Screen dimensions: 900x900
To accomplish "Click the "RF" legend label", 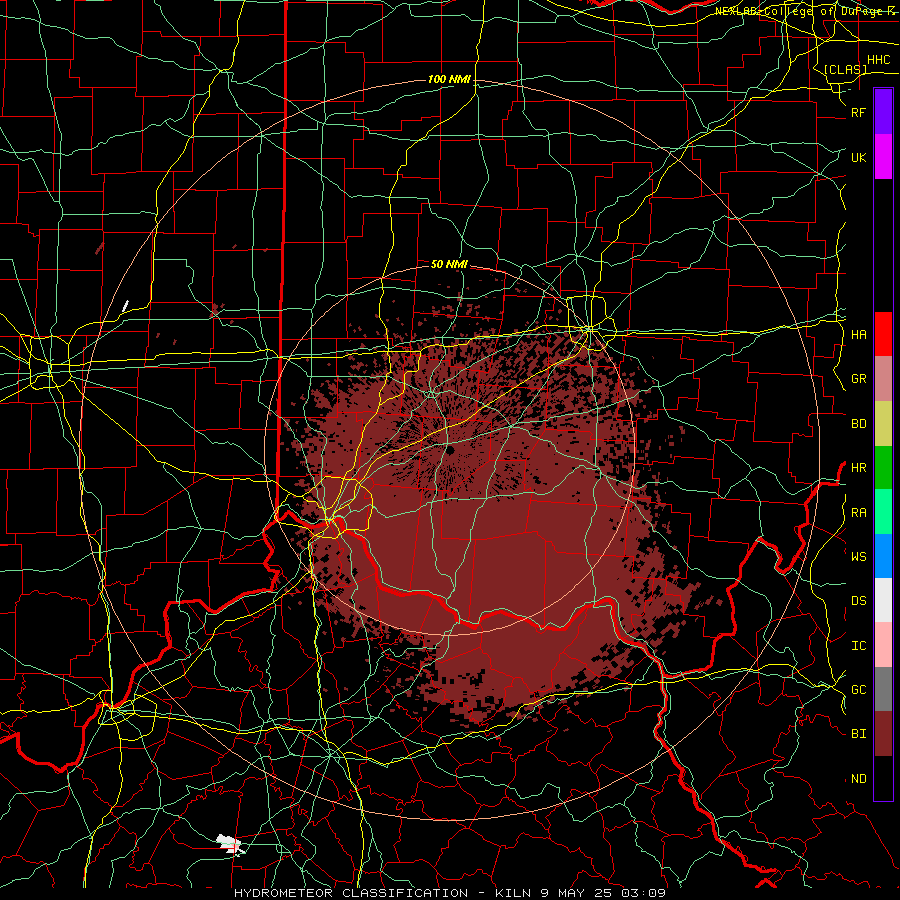I will (858, 112).
